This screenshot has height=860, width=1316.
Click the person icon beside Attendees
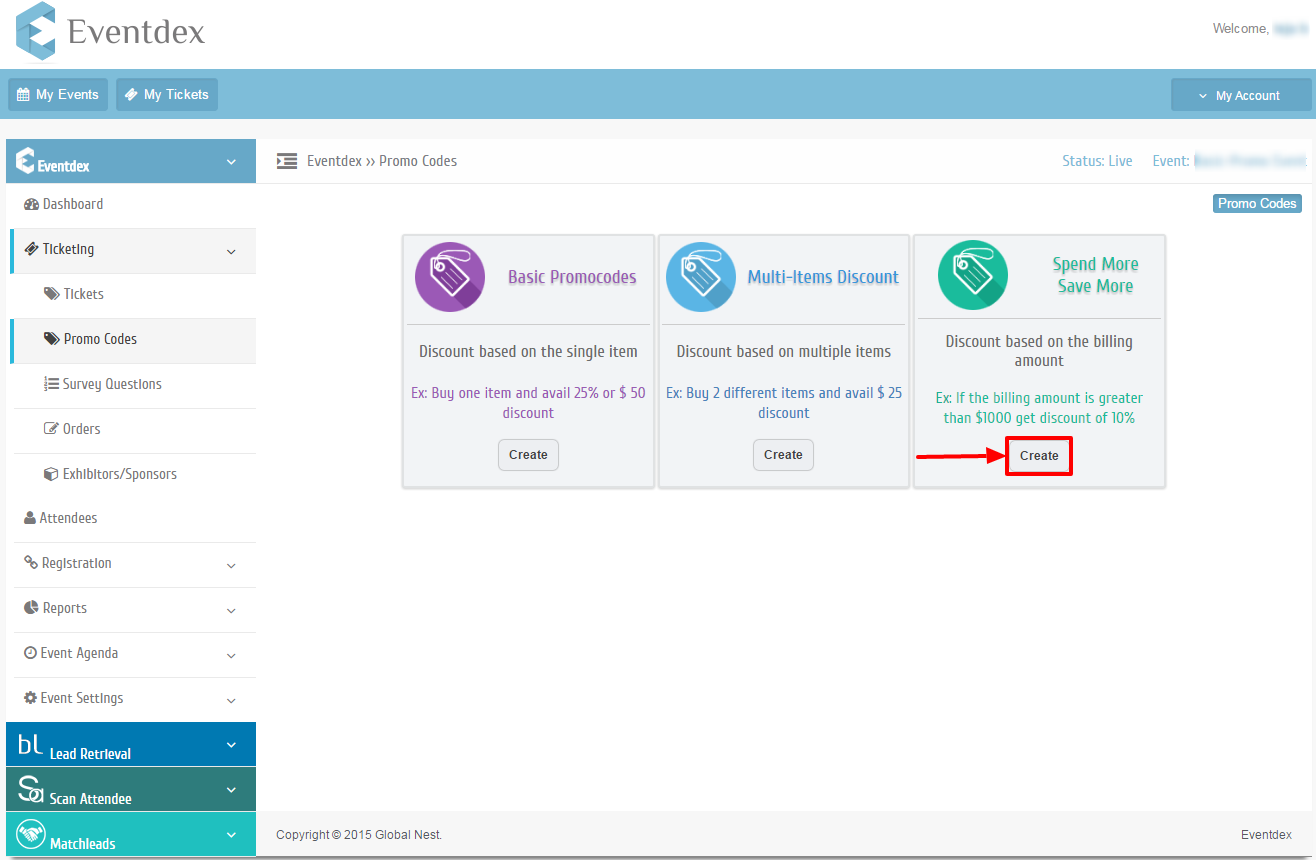click(x=30, y=518)
